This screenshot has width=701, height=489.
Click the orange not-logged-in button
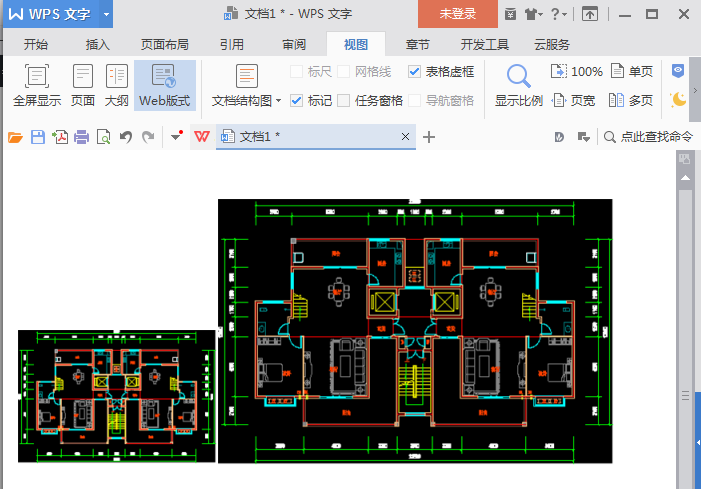click(457, 14)
